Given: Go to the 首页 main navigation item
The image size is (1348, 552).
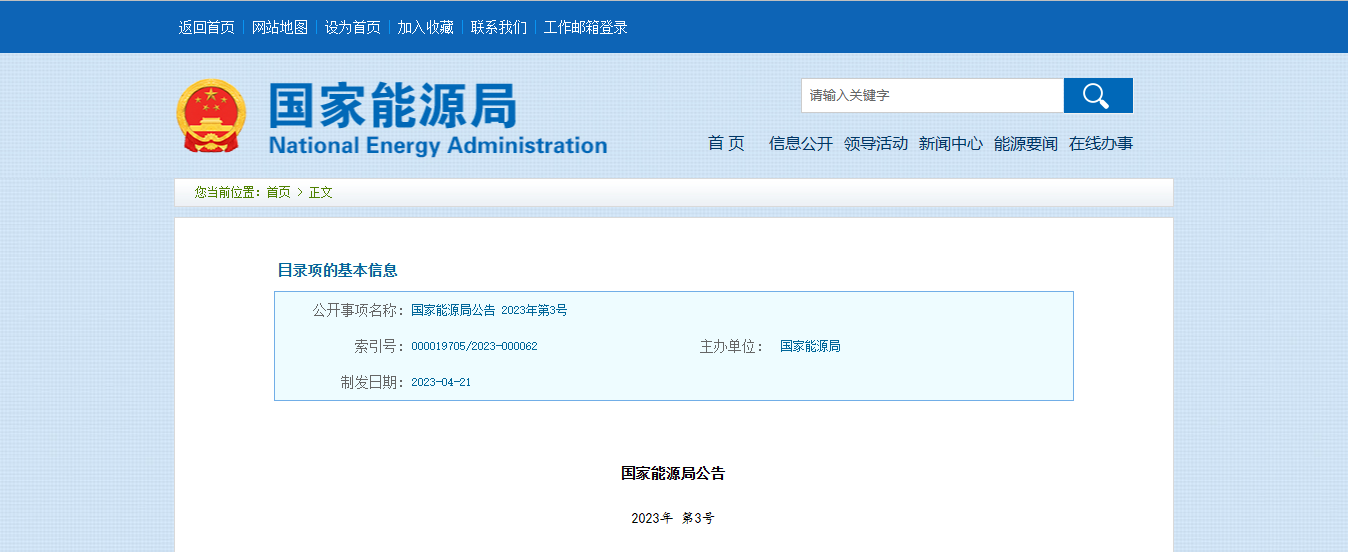Looking at the screenshot, I should 726,144.
